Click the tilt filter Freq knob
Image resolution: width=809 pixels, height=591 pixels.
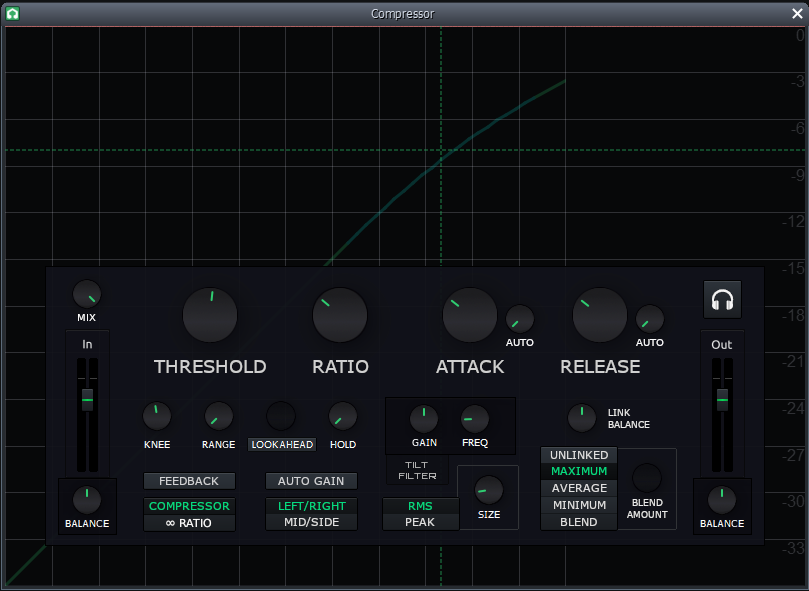475,419
